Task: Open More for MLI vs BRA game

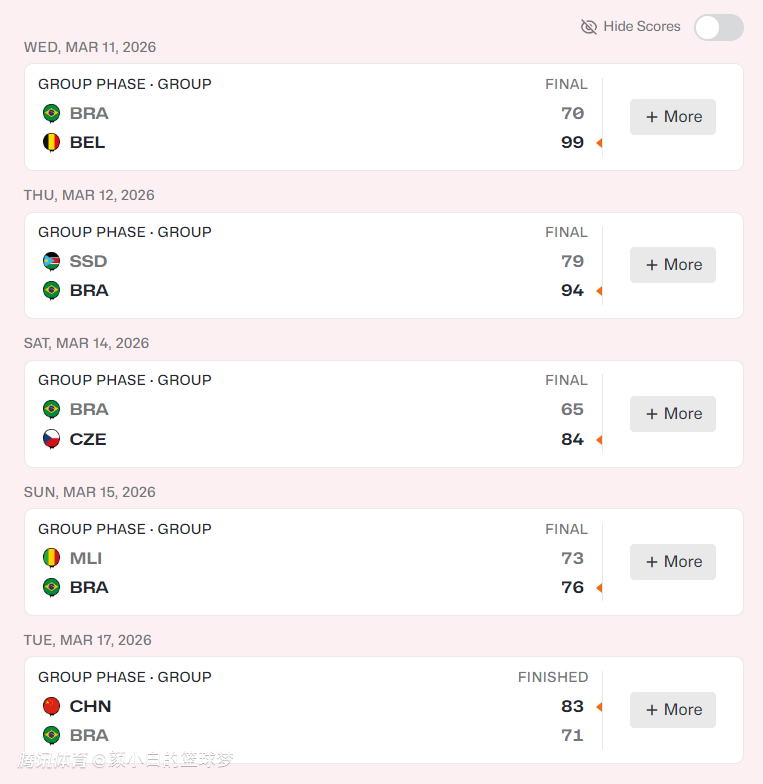Action: click(673, 562)
